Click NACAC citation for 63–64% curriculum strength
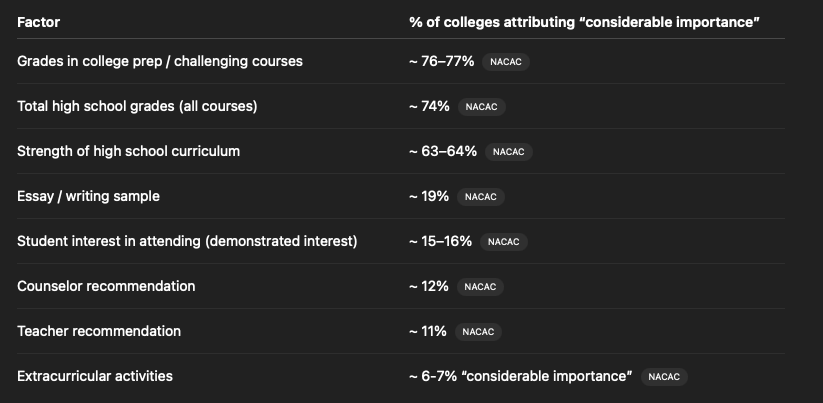The image size is (823, 403). point(508,152)
